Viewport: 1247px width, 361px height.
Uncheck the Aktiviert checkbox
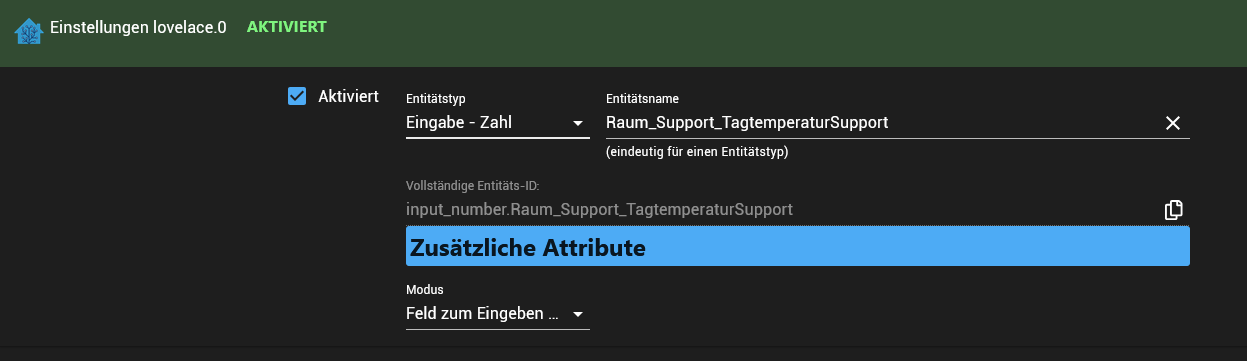296,96
